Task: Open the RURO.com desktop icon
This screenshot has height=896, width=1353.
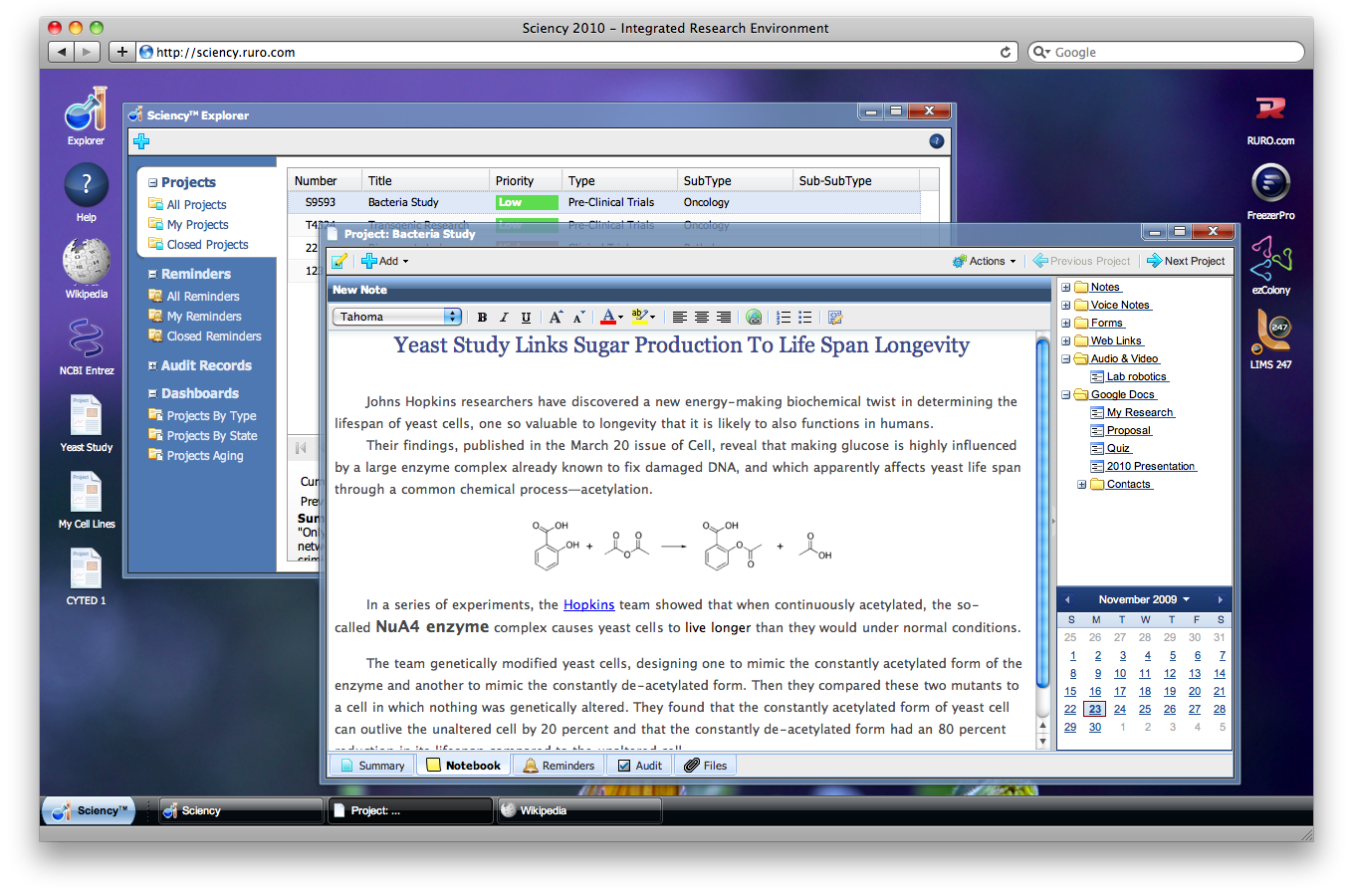Action: pos(1270,119)
